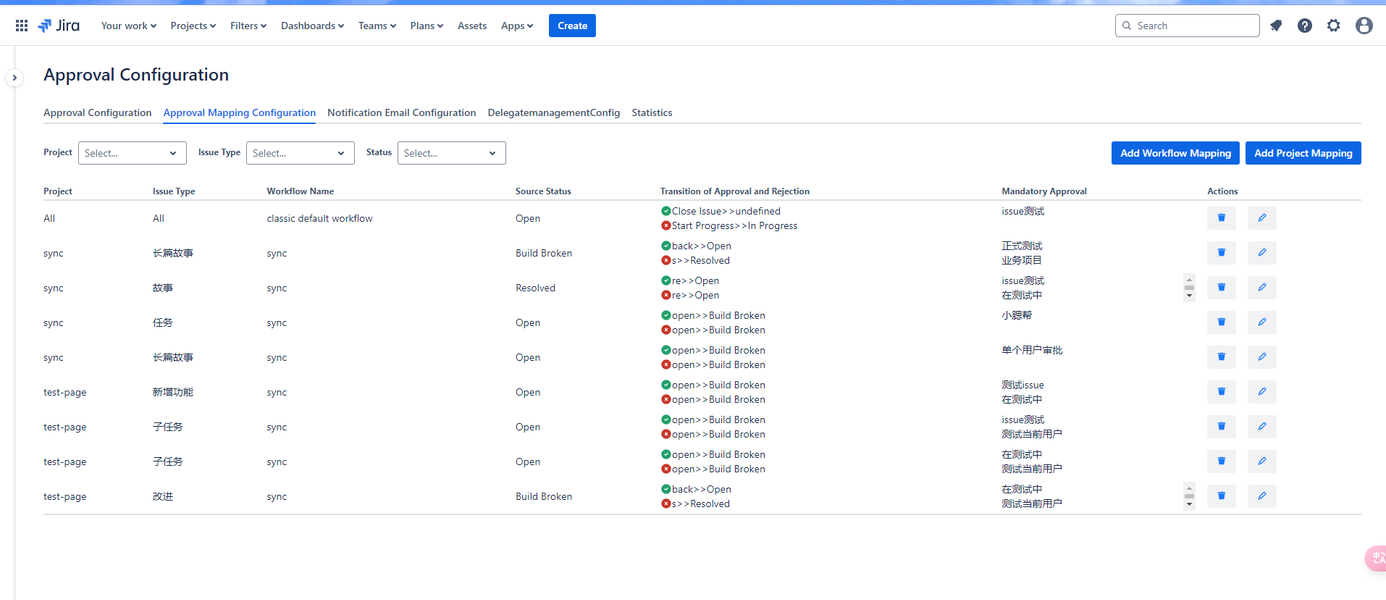Focus the Search input field
The image size is (1386, 600).
pyautogui.click(x=1187, y=26)
